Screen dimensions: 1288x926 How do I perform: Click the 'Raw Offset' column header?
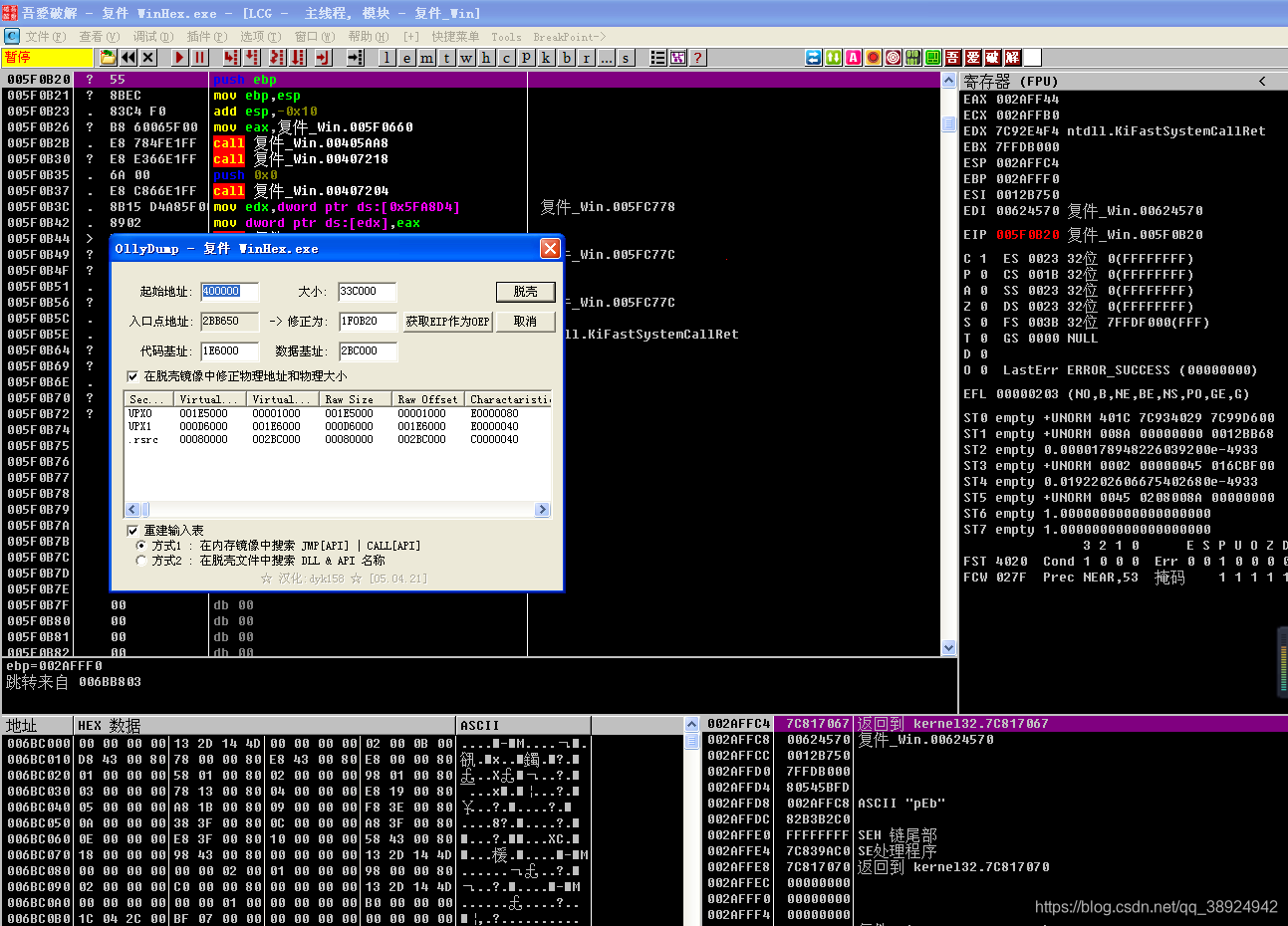[427, 399]
